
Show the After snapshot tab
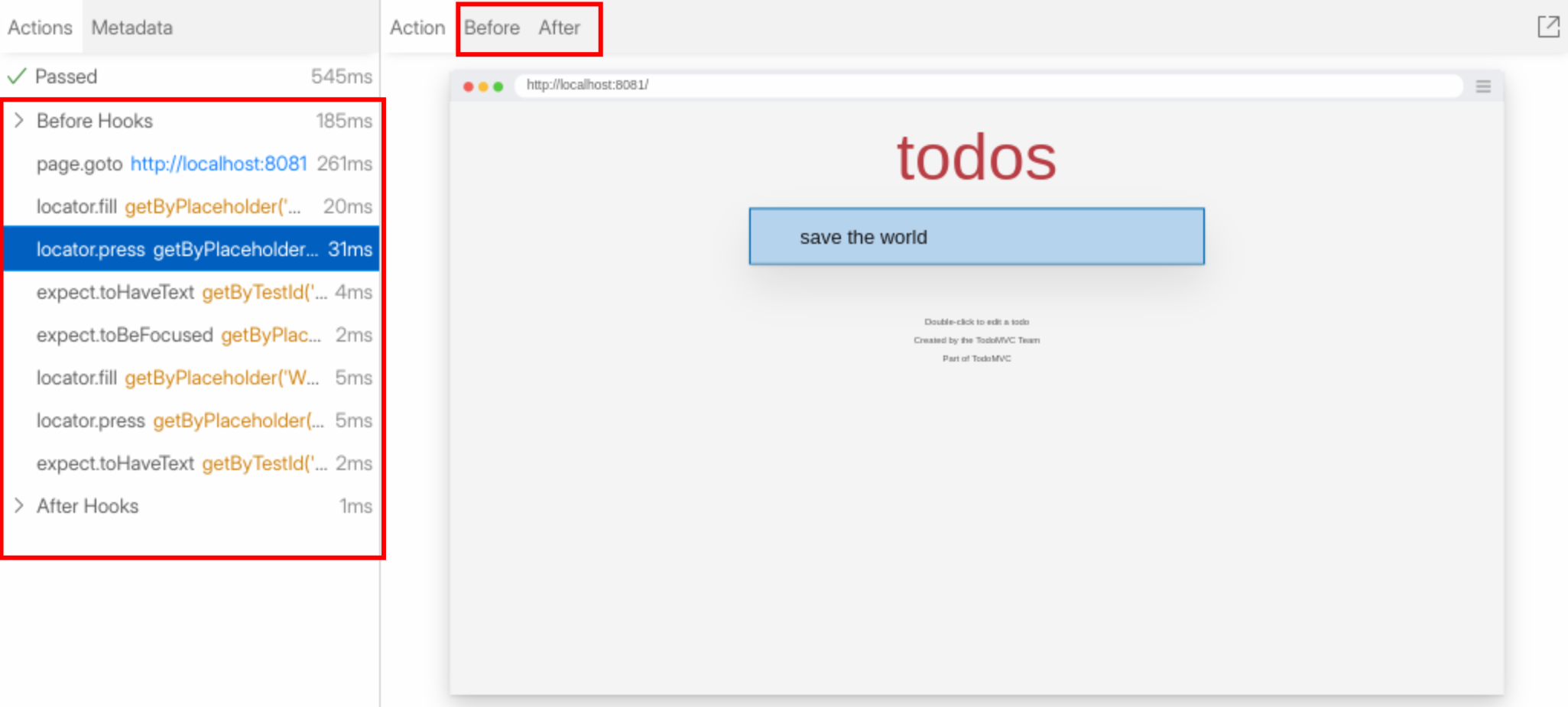point(559,28)
